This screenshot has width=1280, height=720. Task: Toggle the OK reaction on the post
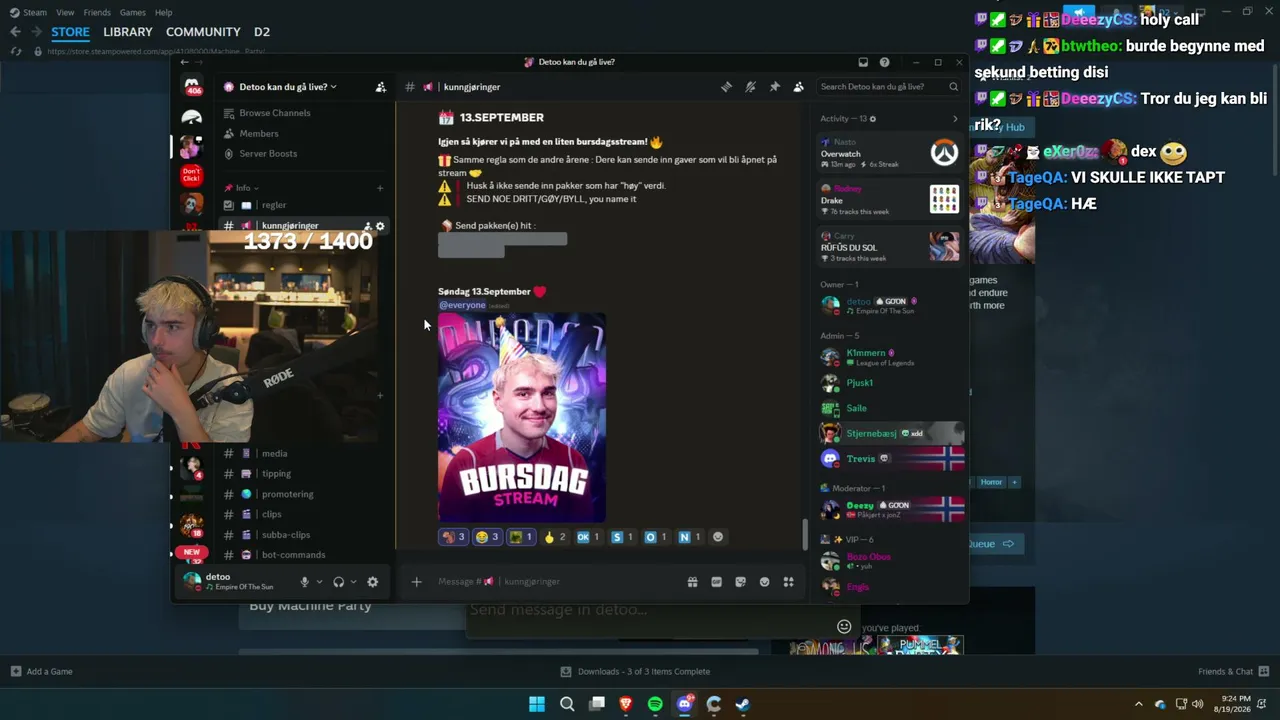[588, 537]
